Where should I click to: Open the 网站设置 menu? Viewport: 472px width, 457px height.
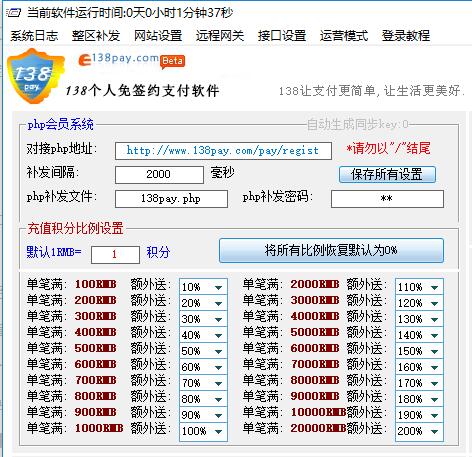pos(158,35)
